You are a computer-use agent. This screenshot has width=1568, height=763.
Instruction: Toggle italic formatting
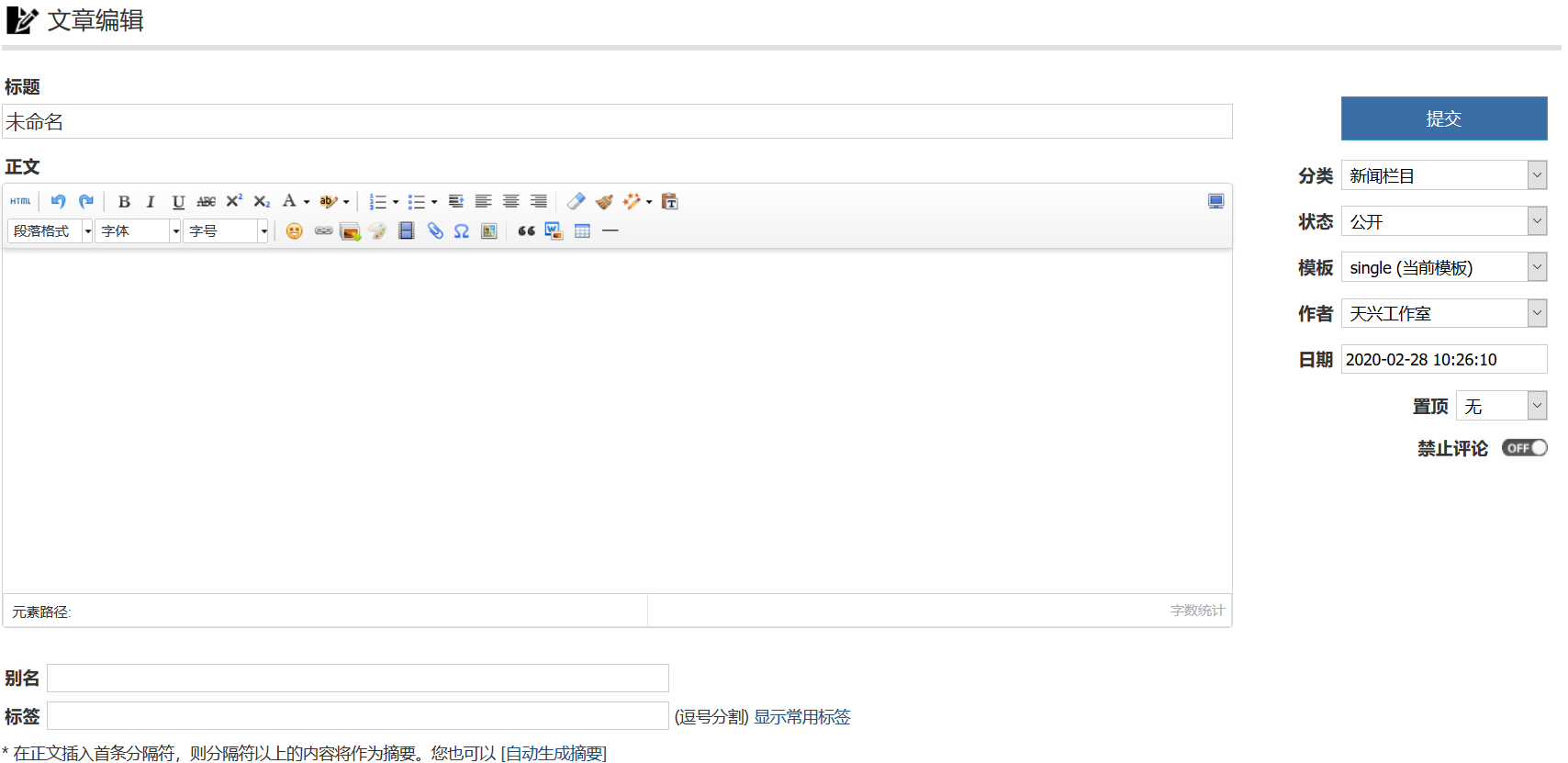coord(151,201)
